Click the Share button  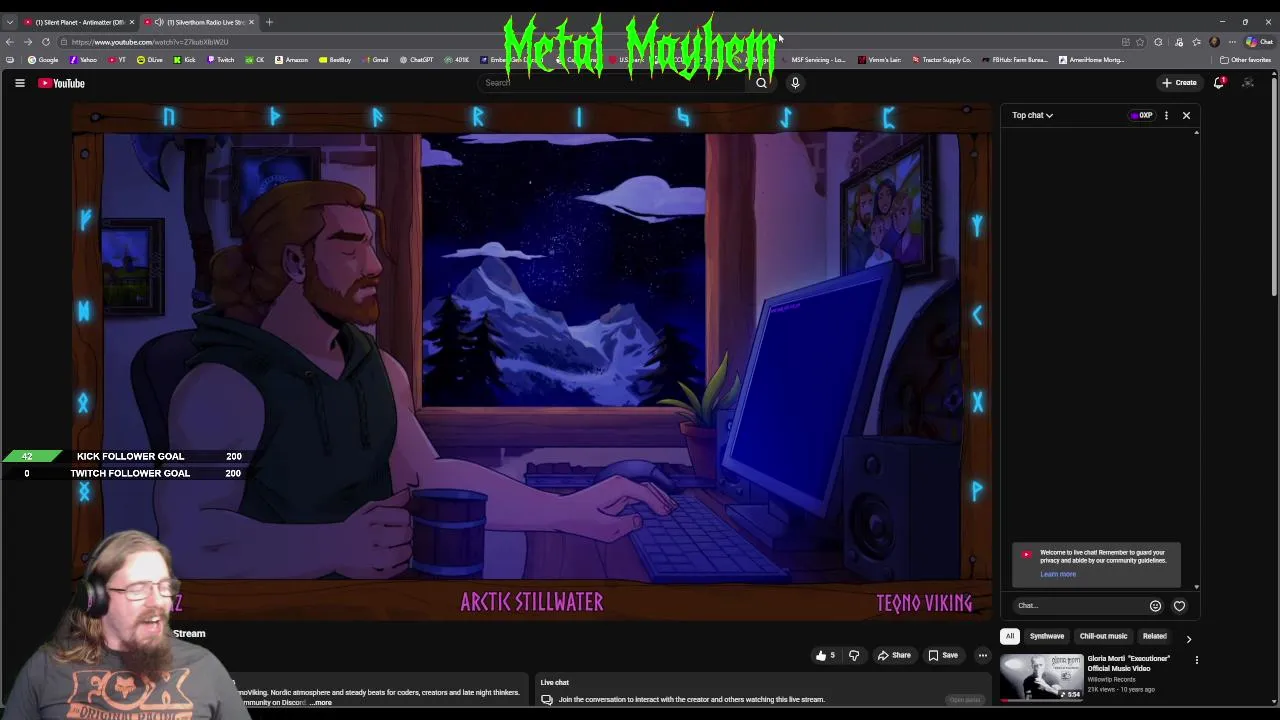[894, 656]
